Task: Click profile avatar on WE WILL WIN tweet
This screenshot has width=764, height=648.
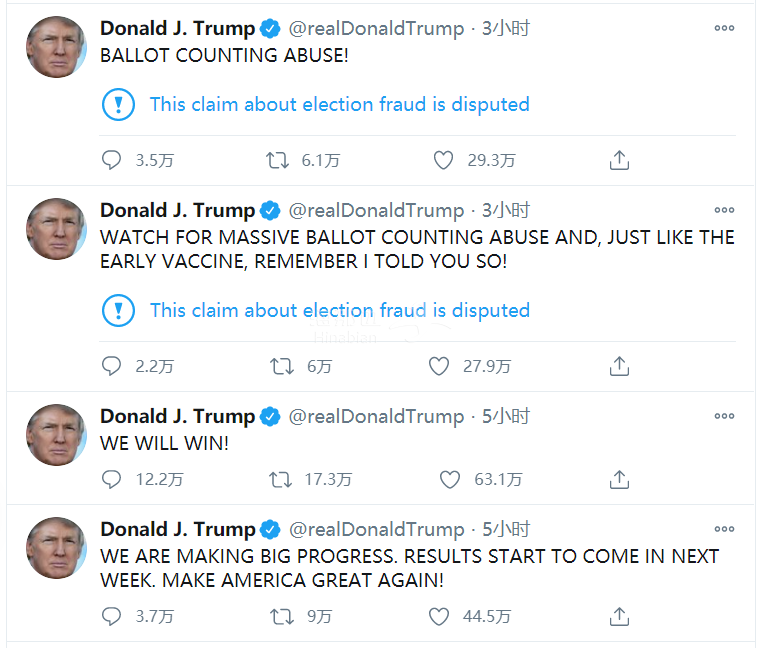Action: (56, 435)
